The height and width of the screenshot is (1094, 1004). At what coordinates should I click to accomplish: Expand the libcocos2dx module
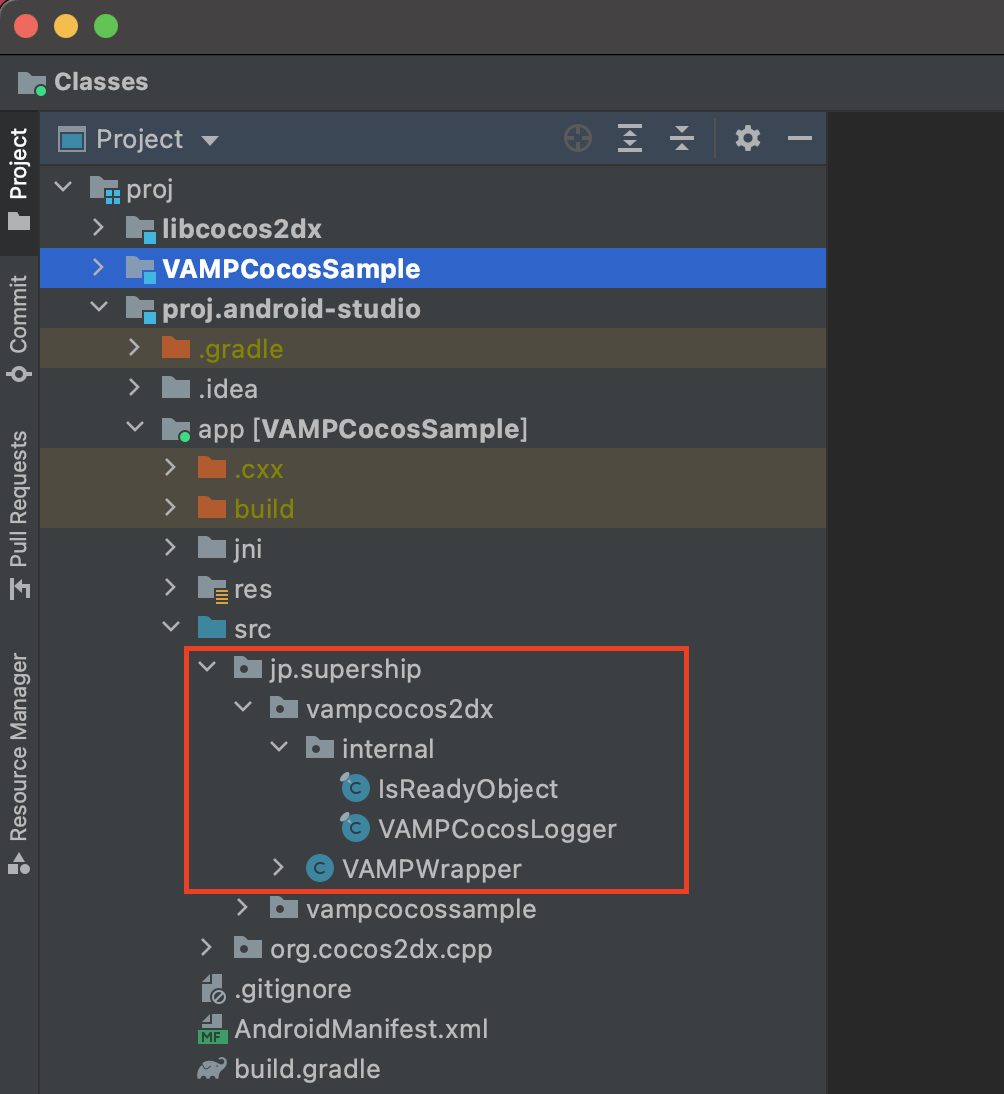[x=98, y=228]
